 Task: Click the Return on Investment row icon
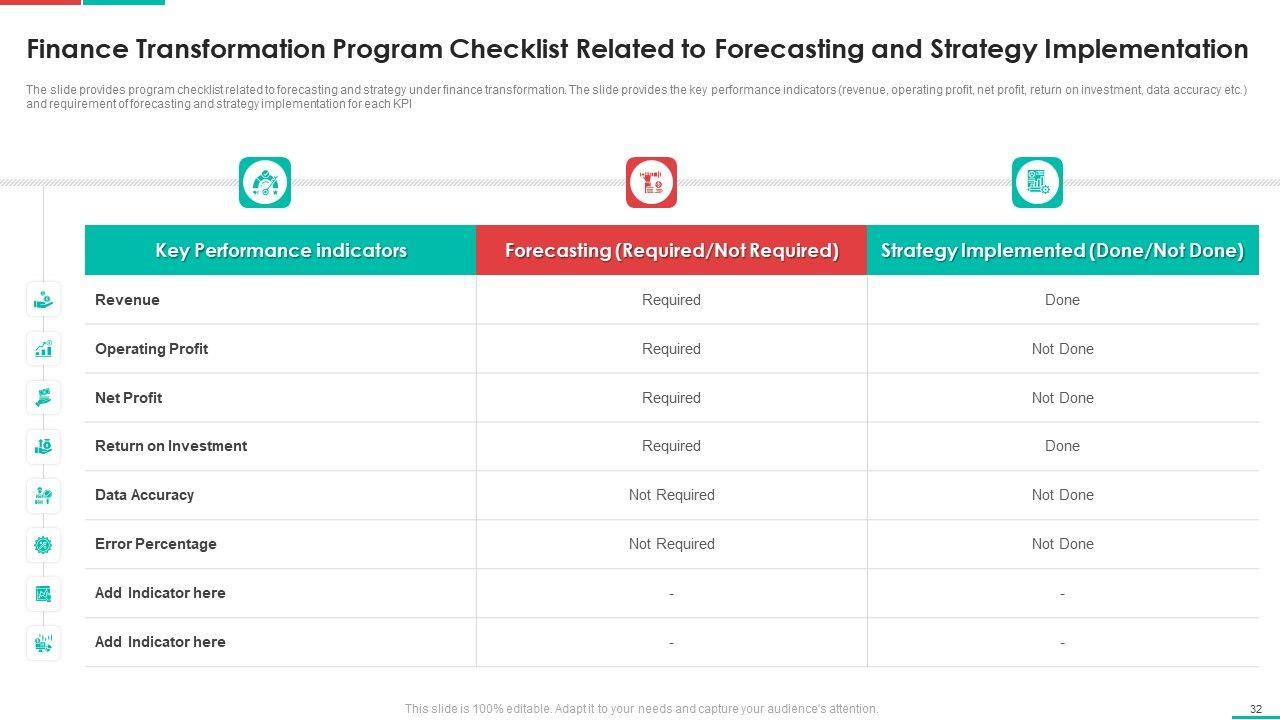pyautogui.click(x=43, y=446)
